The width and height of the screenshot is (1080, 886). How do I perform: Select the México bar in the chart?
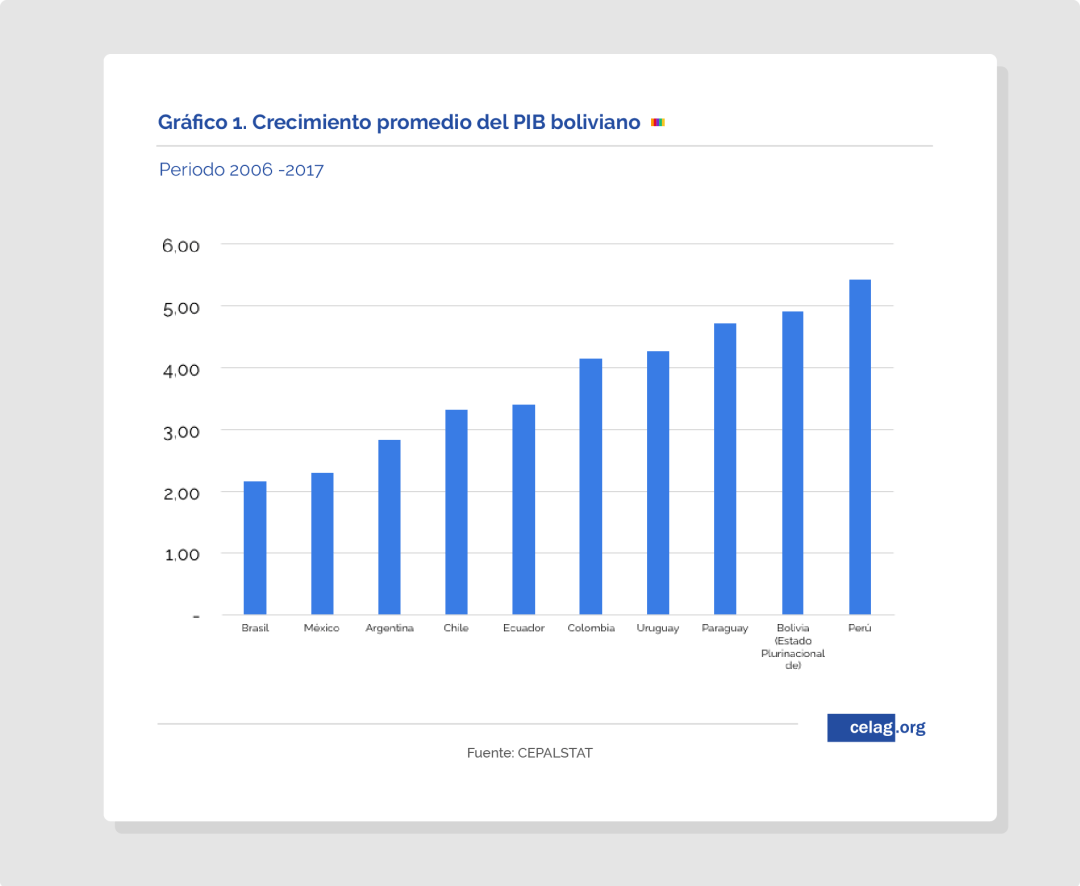click(322, 544)
